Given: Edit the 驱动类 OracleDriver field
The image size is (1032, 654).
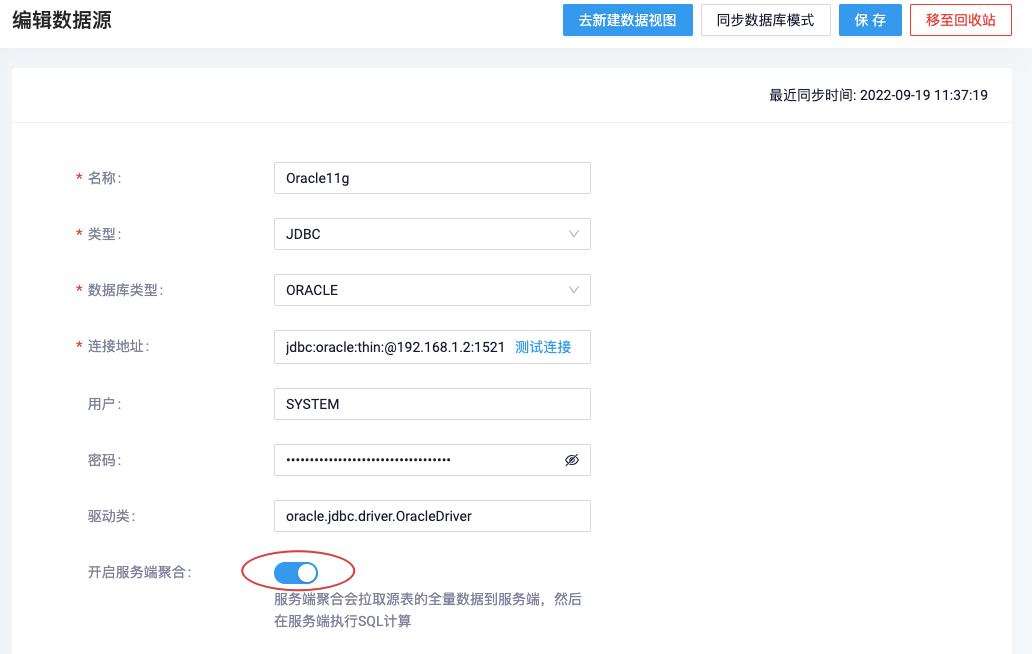Looking at the screenshot, I should [x=432, y=516].
